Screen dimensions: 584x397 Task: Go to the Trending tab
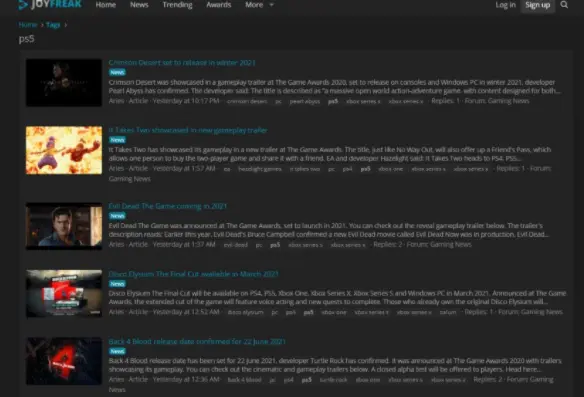coord(177,5)
